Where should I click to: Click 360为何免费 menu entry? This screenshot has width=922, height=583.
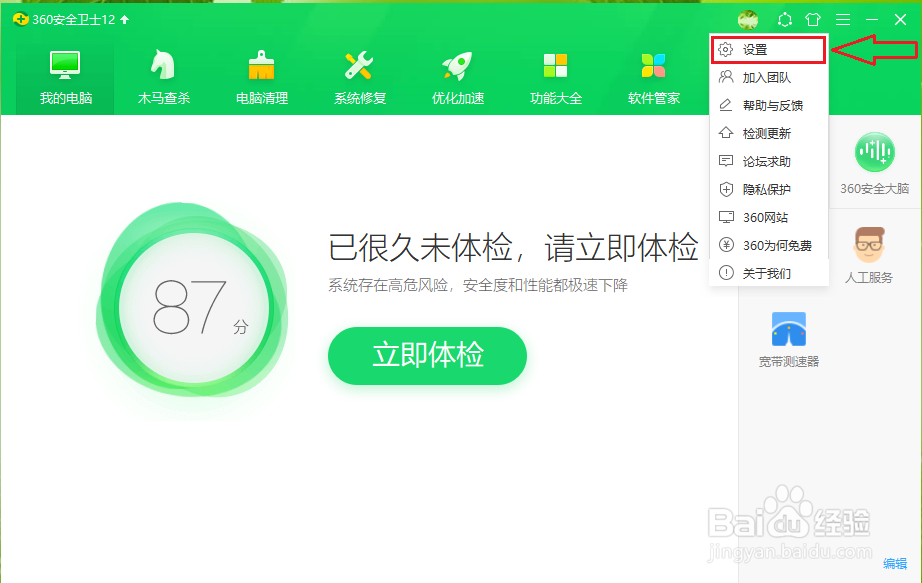coord(769,245)
